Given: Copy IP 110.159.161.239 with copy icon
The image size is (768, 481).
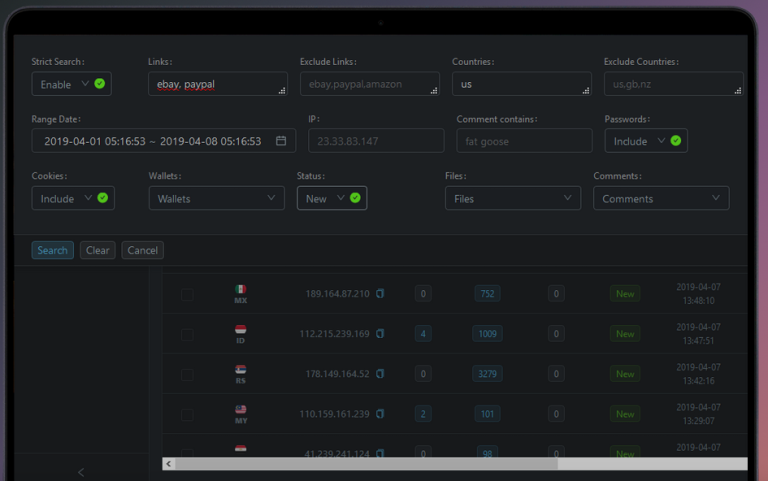Looking at the screenshot, I should [380, 414].
